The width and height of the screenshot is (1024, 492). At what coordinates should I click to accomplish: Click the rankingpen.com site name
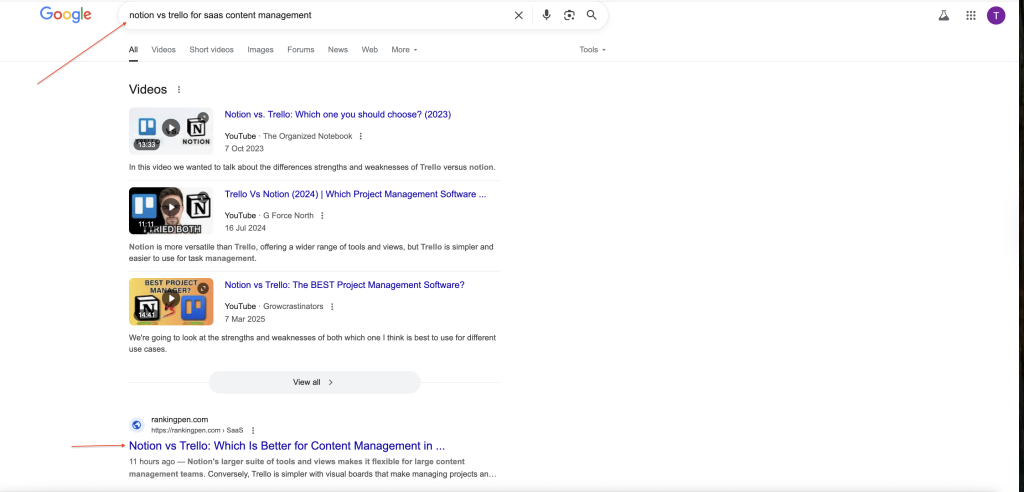click(180, 419)
